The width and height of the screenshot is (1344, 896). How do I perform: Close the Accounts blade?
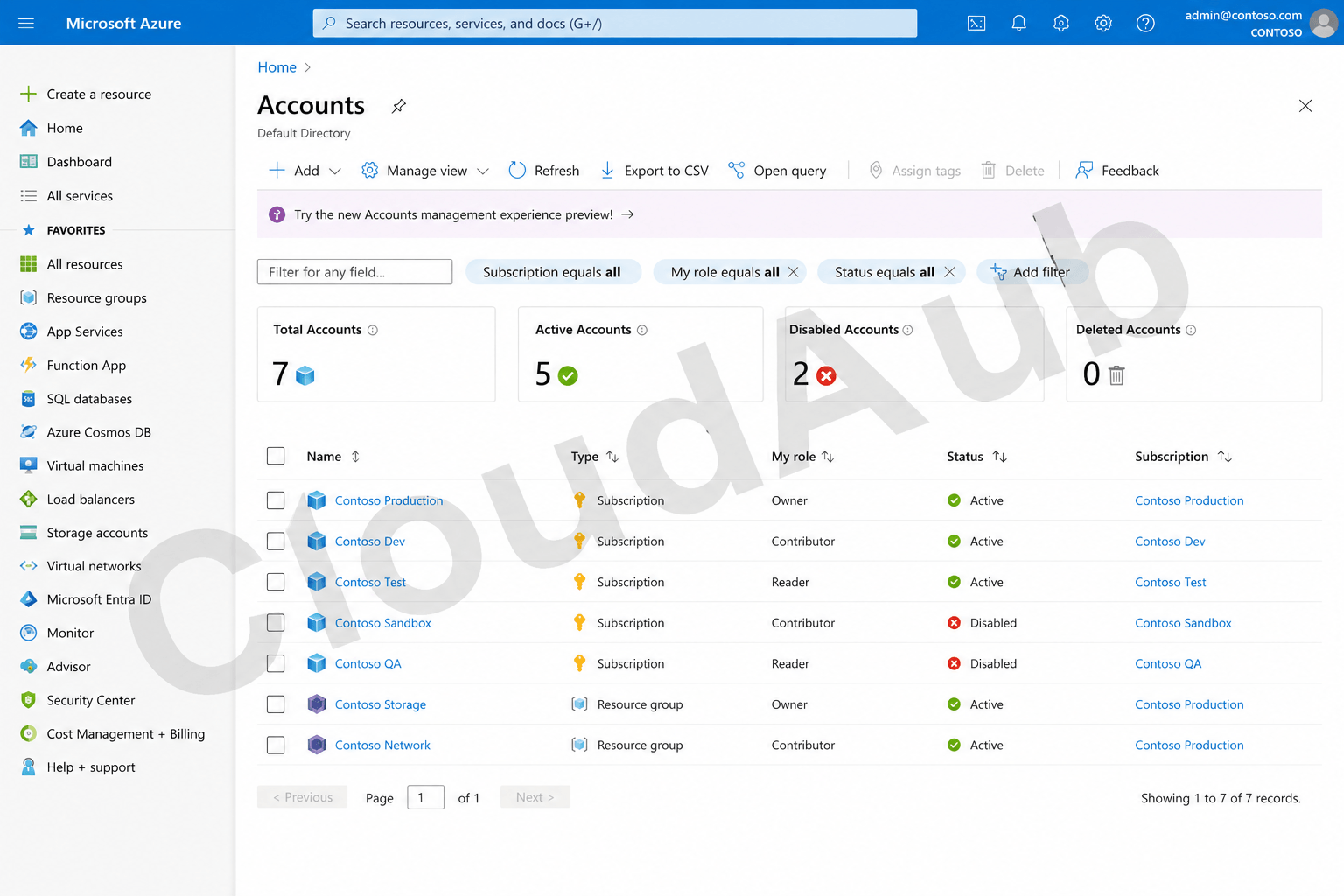point(1305,106)
